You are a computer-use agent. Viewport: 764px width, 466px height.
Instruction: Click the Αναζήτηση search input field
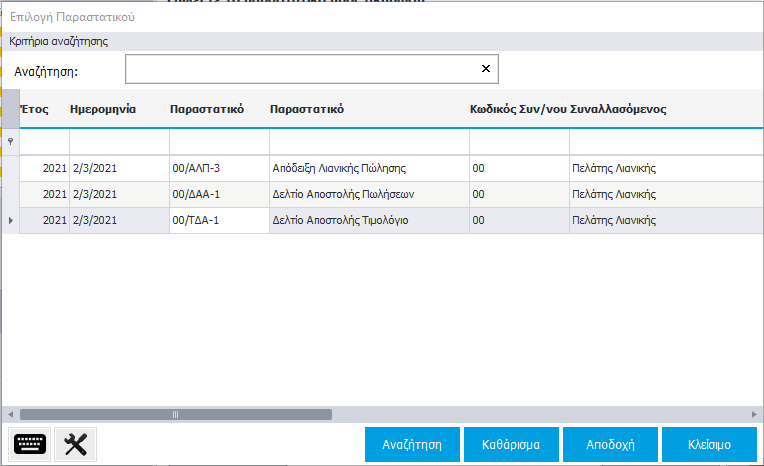(300, 69)
